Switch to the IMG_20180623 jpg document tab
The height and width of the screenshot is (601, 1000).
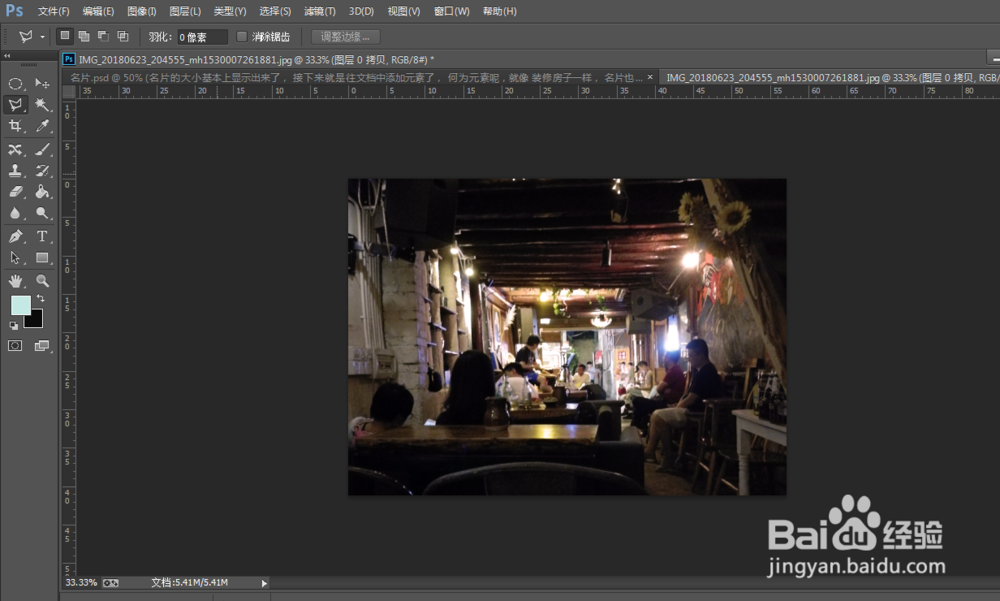(832, 77)
